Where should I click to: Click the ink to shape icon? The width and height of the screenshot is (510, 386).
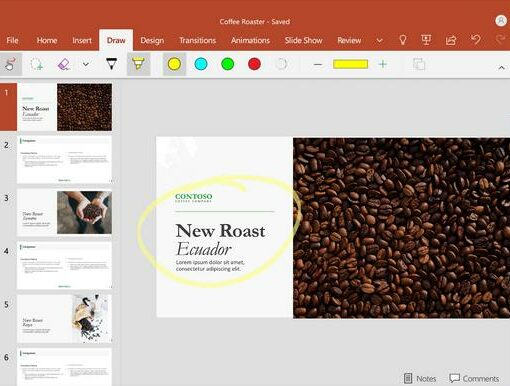click(x=419, y=64)
